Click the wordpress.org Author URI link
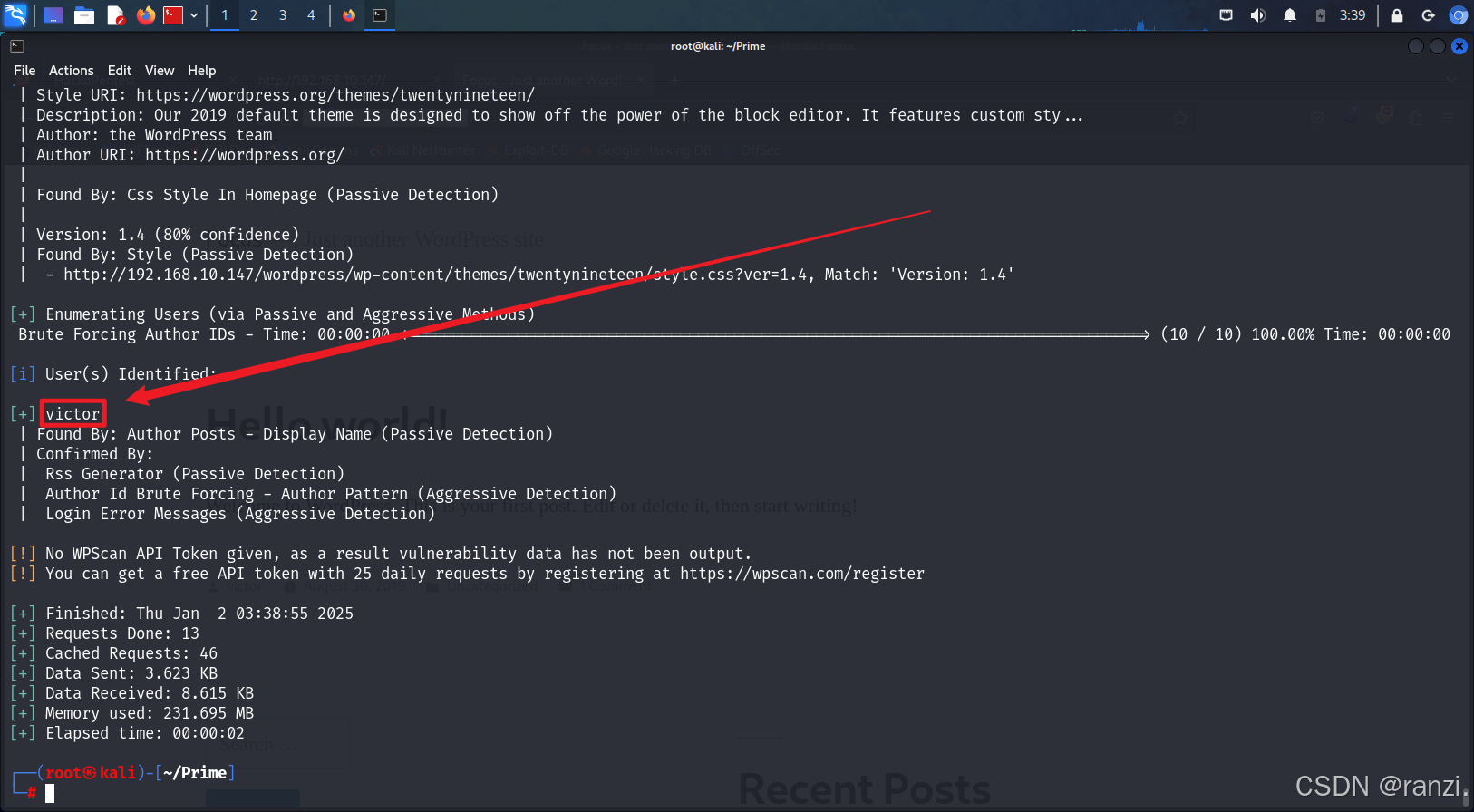This screenshot has height=812, width=1474. (245, 155)
